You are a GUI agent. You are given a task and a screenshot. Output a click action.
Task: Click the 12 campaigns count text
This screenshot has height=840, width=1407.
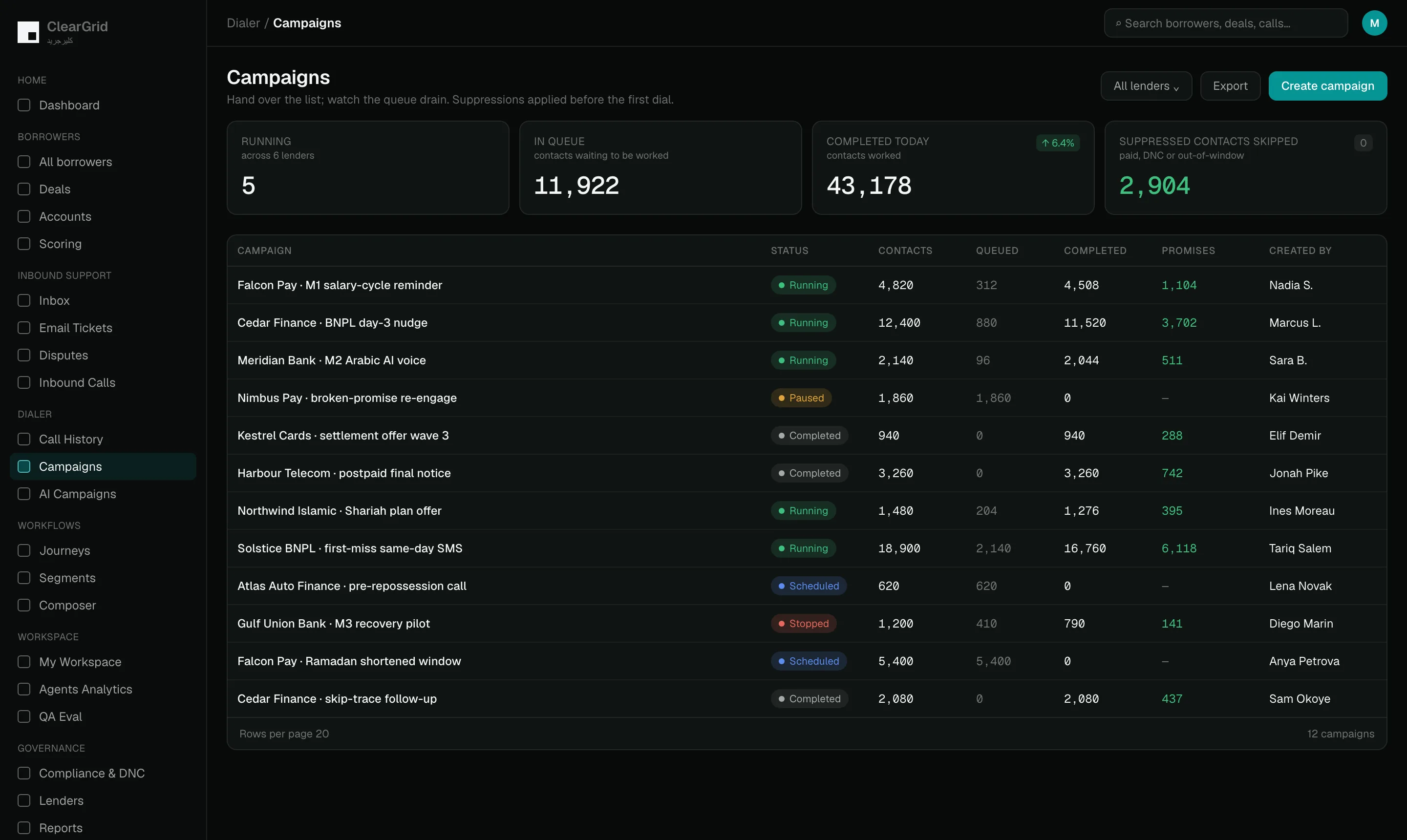tap(1340, 734)
